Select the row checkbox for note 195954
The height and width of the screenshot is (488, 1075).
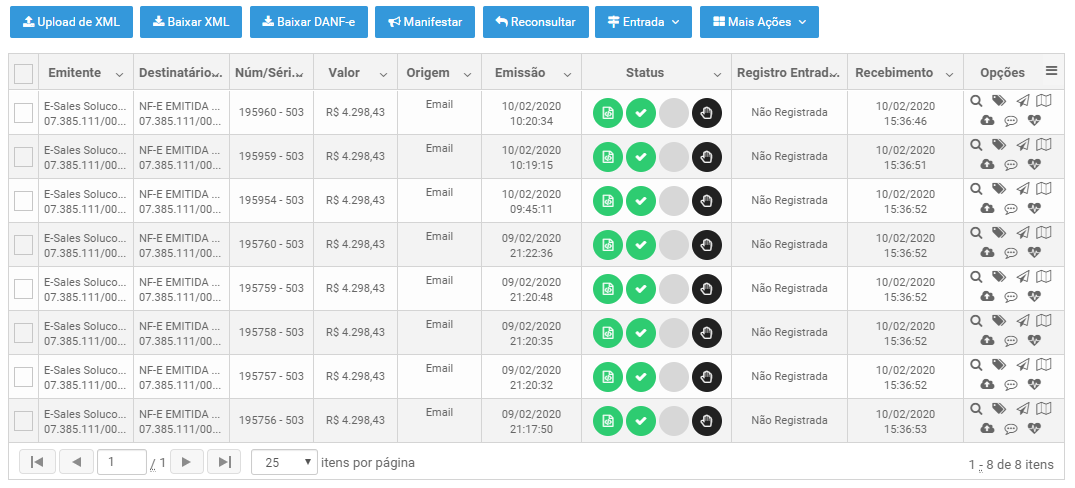pyautogui.click(x=23, y=201)
